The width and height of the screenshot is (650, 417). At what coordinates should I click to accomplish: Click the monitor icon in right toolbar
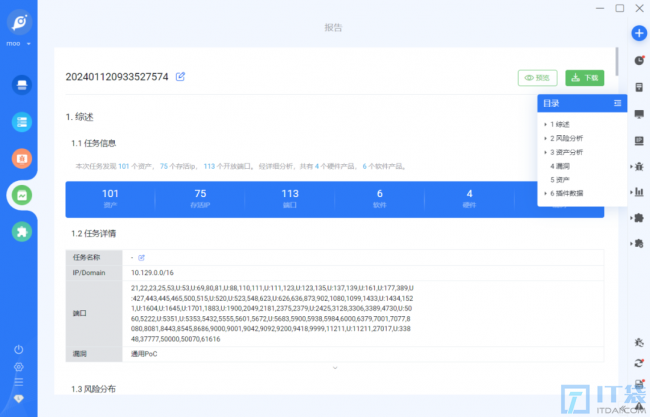click(639, 114)
